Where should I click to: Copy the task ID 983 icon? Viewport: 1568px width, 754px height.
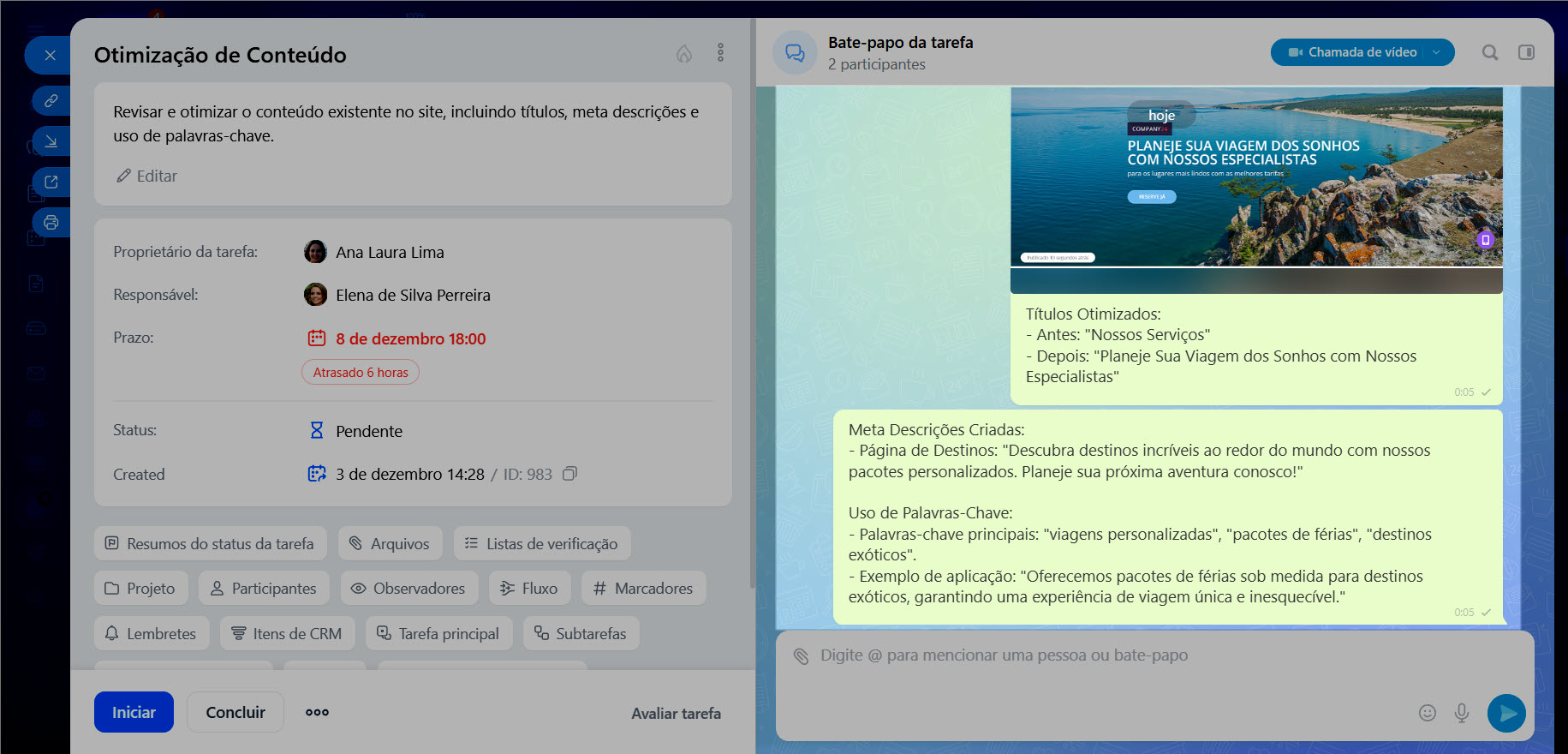coord(569,474)
